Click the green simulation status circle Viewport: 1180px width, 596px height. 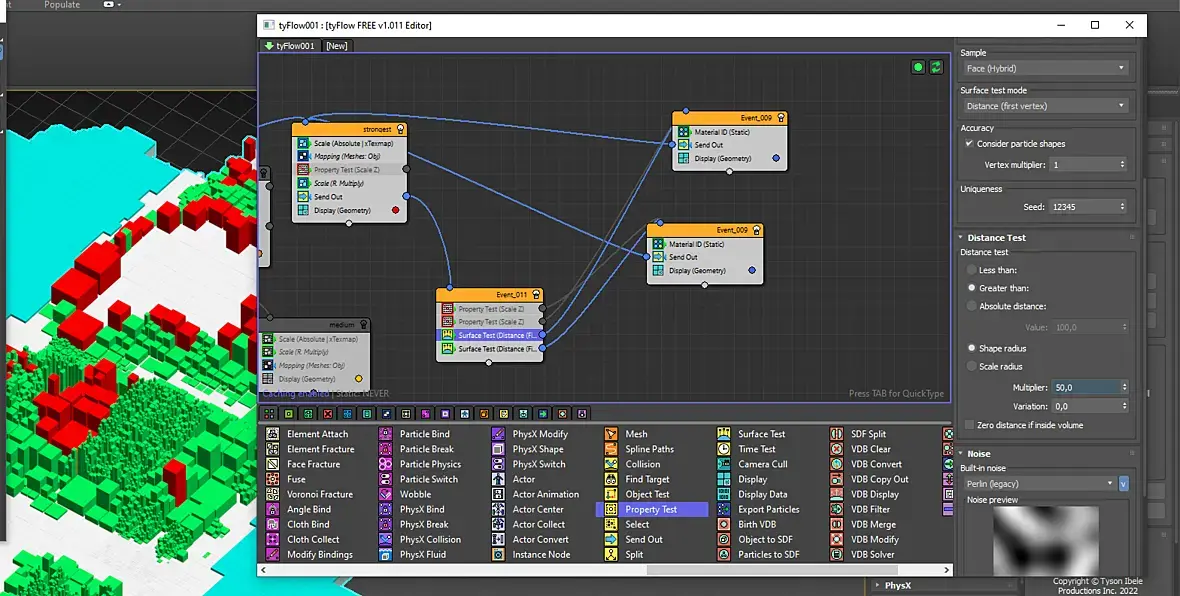point(918,67)
